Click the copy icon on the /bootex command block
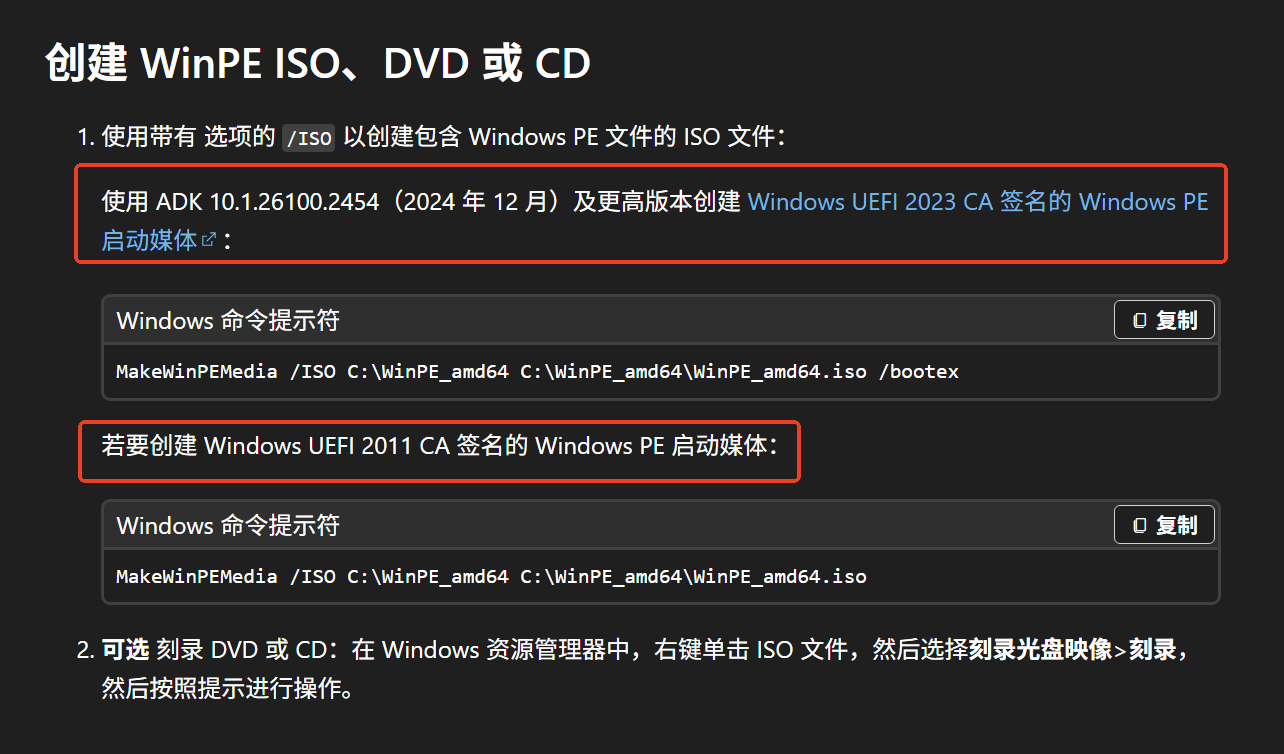 [1139, 321]
